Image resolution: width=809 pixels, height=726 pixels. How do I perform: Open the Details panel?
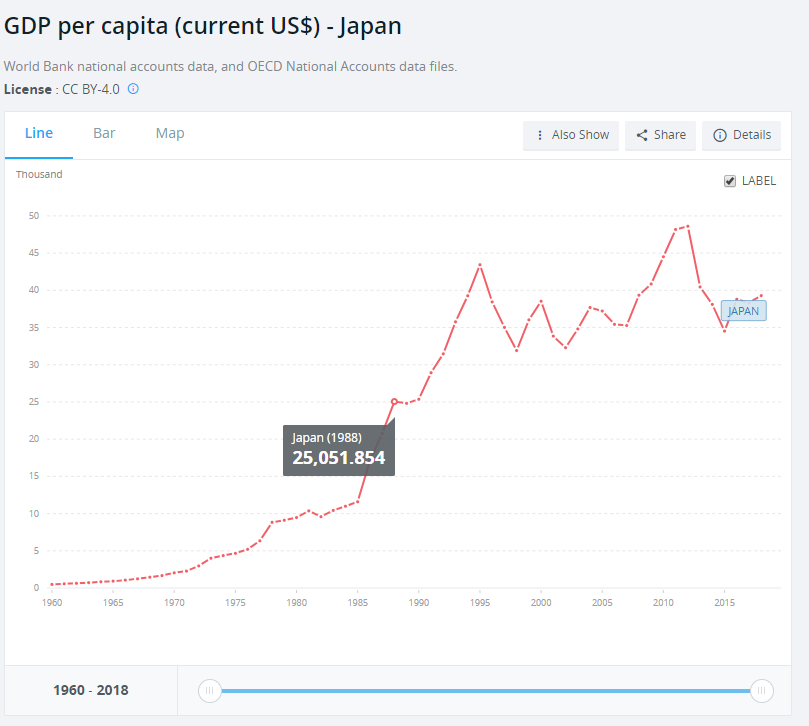(741, 135)
